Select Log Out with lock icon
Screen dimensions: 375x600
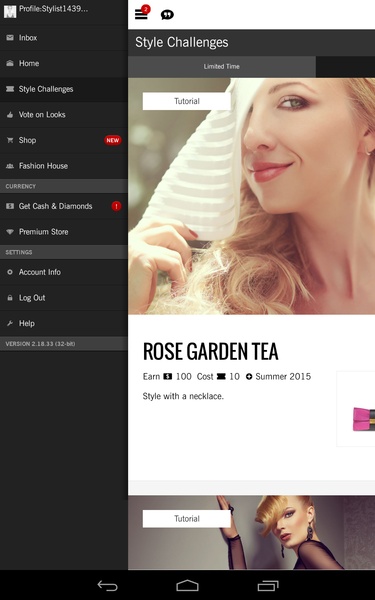(x=64, y=298)
